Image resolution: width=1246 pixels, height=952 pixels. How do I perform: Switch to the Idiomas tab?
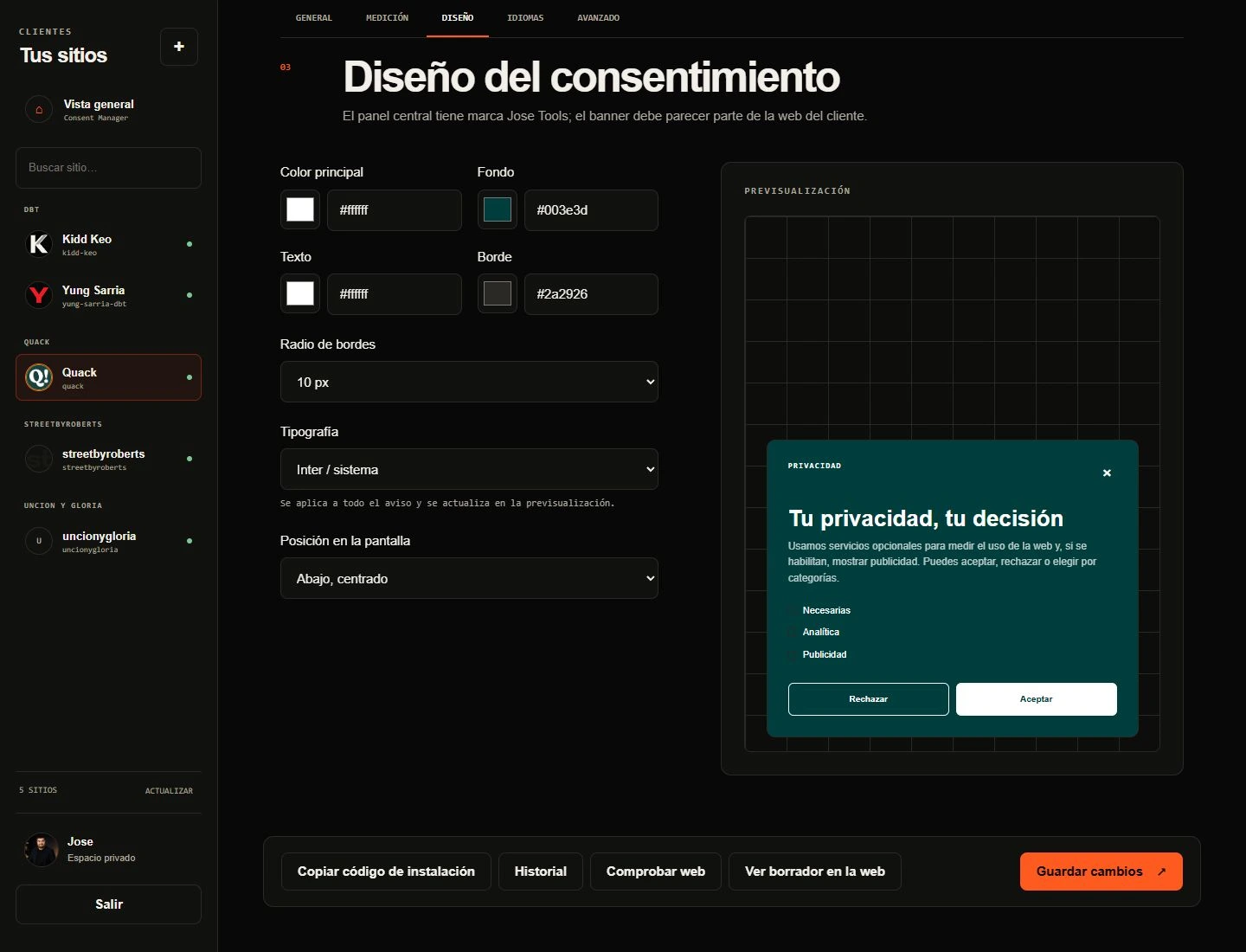point(525,18)
